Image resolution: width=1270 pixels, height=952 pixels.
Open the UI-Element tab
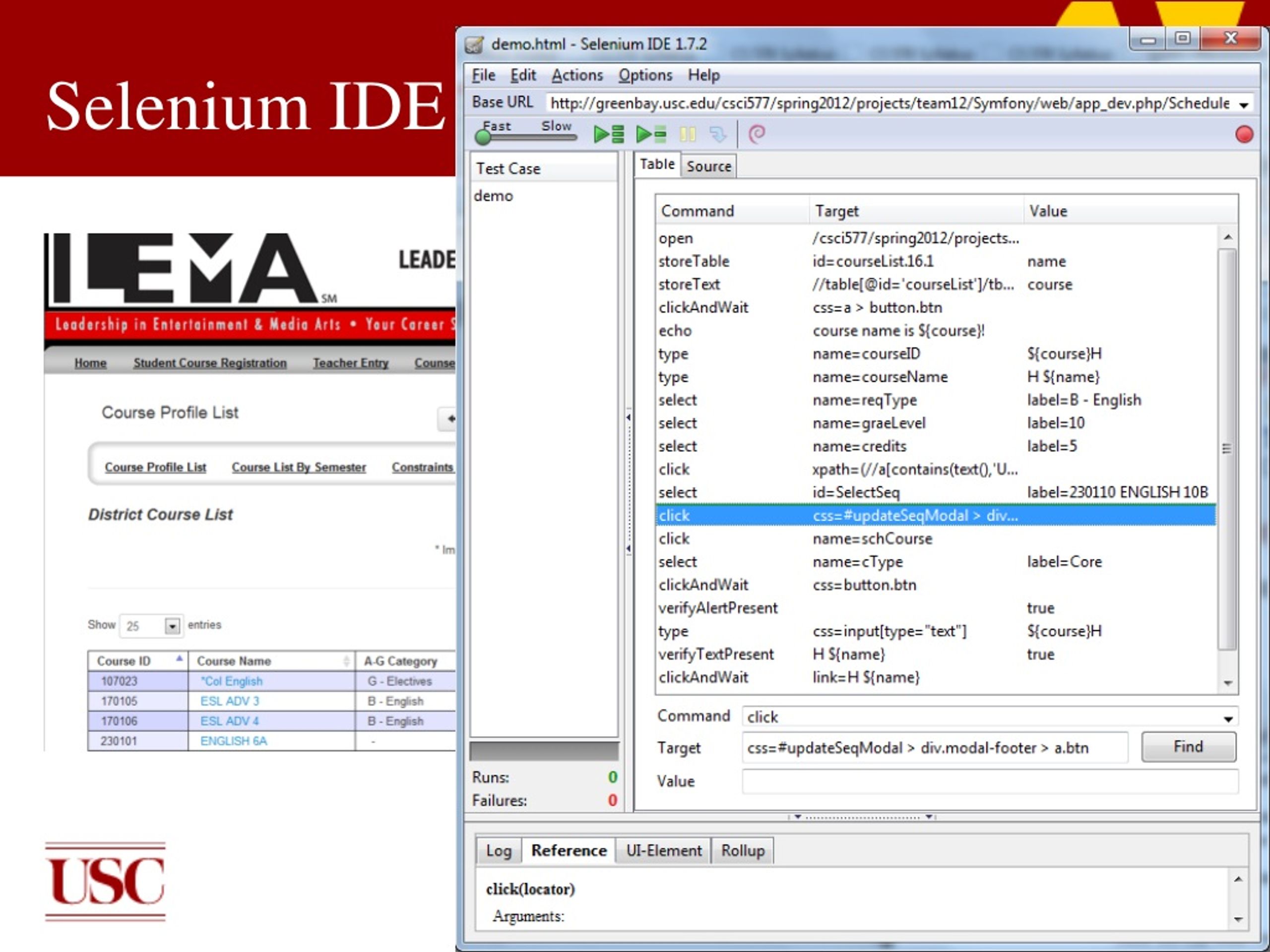tap(664, 850)
